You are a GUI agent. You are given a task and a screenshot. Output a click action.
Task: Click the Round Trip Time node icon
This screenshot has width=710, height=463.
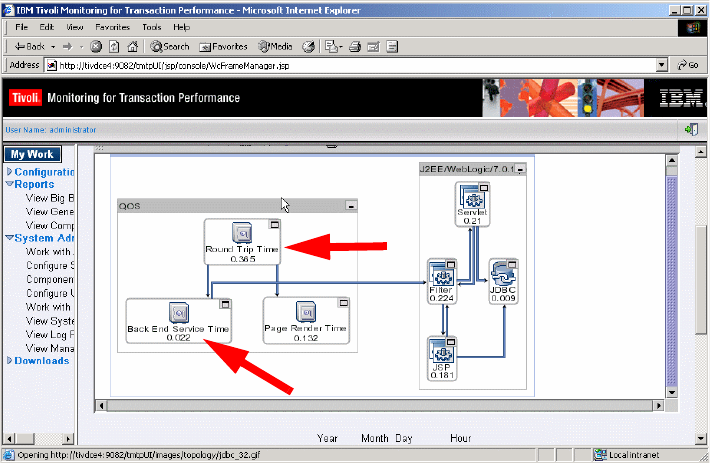click(x=242, y=233)
